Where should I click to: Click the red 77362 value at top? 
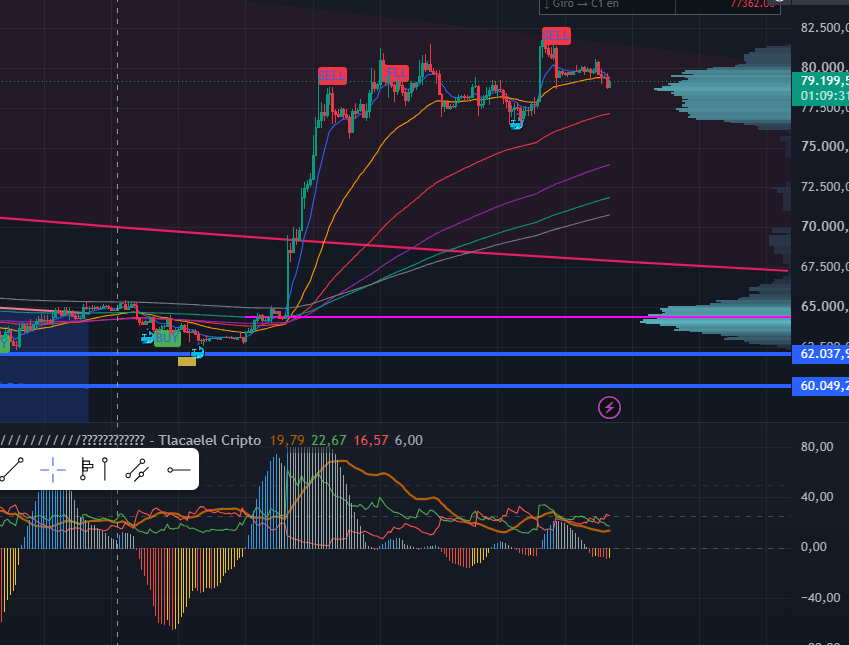pos(753,4)
